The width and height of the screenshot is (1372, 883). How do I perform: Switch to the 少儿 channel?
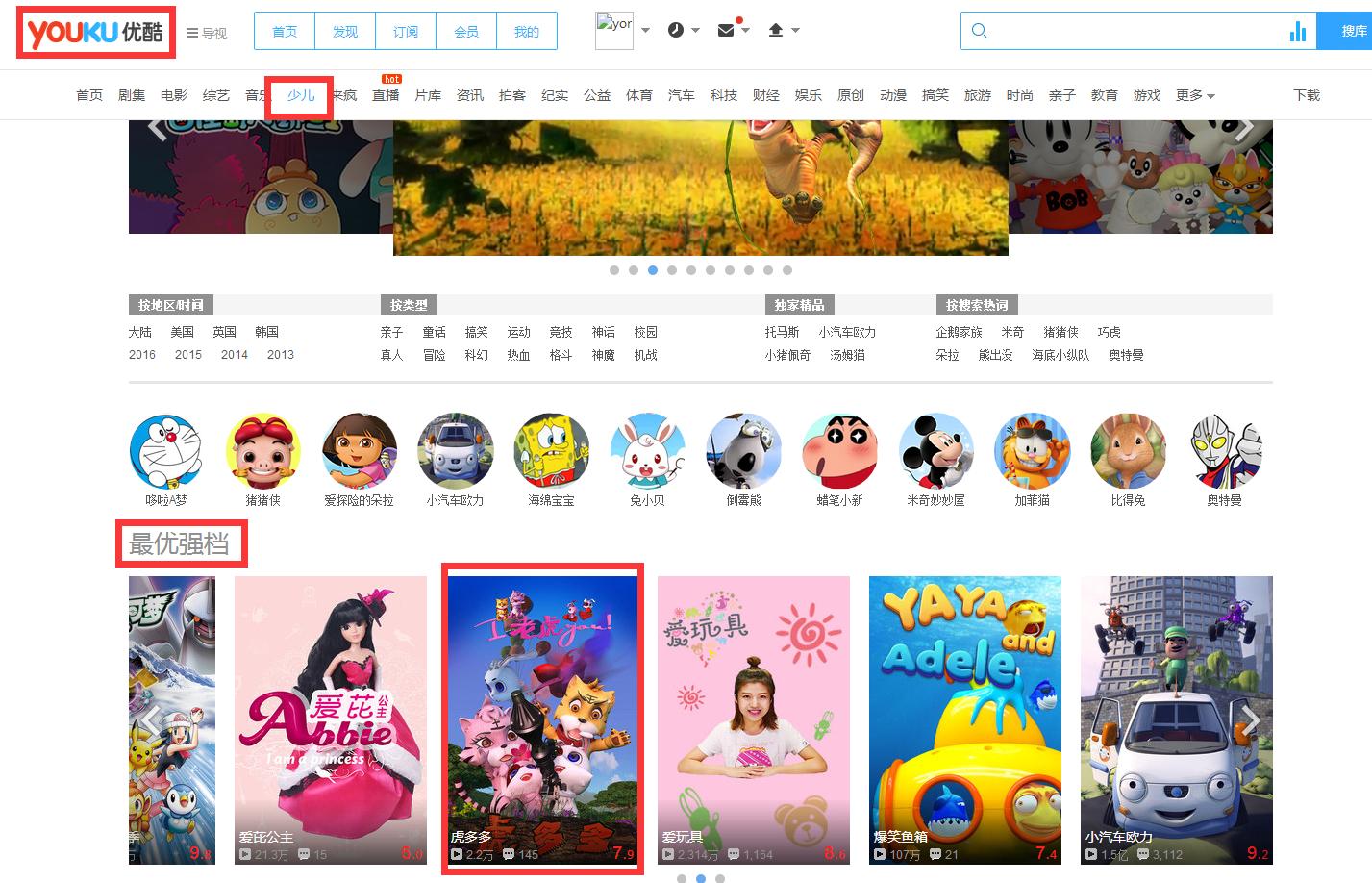tap(301, 95)
